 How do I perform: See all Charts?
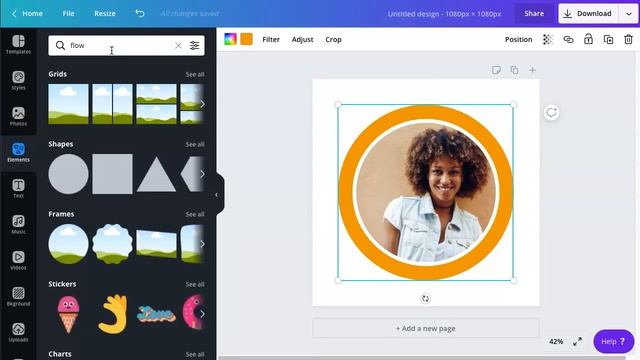pos(195,354)
